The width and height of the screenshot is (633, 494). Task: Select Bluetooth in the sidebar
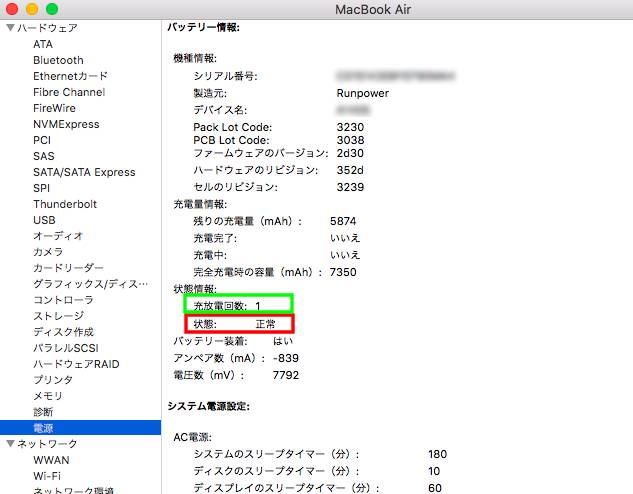(58, 60)
